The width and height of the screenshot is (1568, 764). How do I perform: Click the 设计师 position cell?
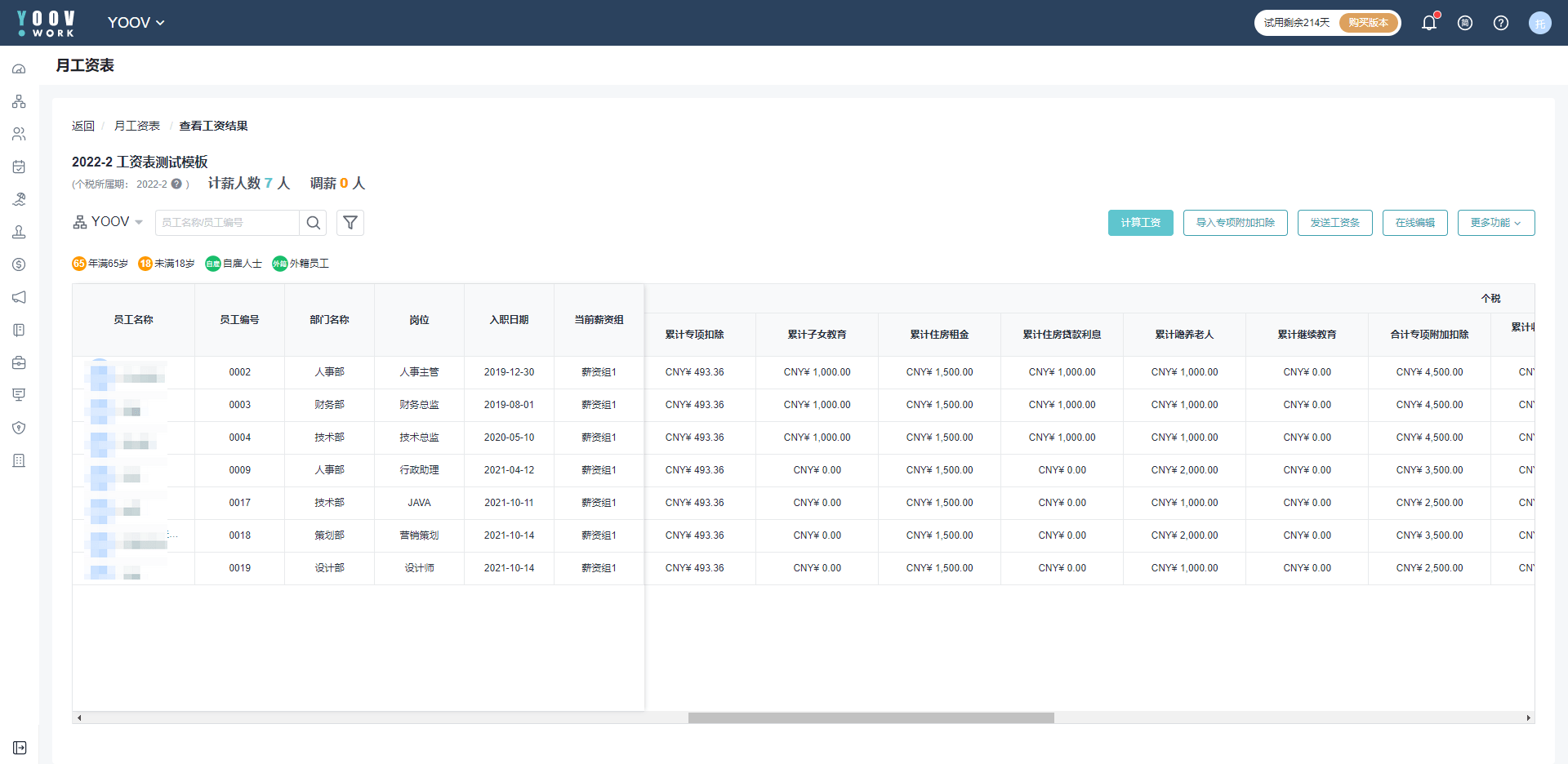(420, 568)
